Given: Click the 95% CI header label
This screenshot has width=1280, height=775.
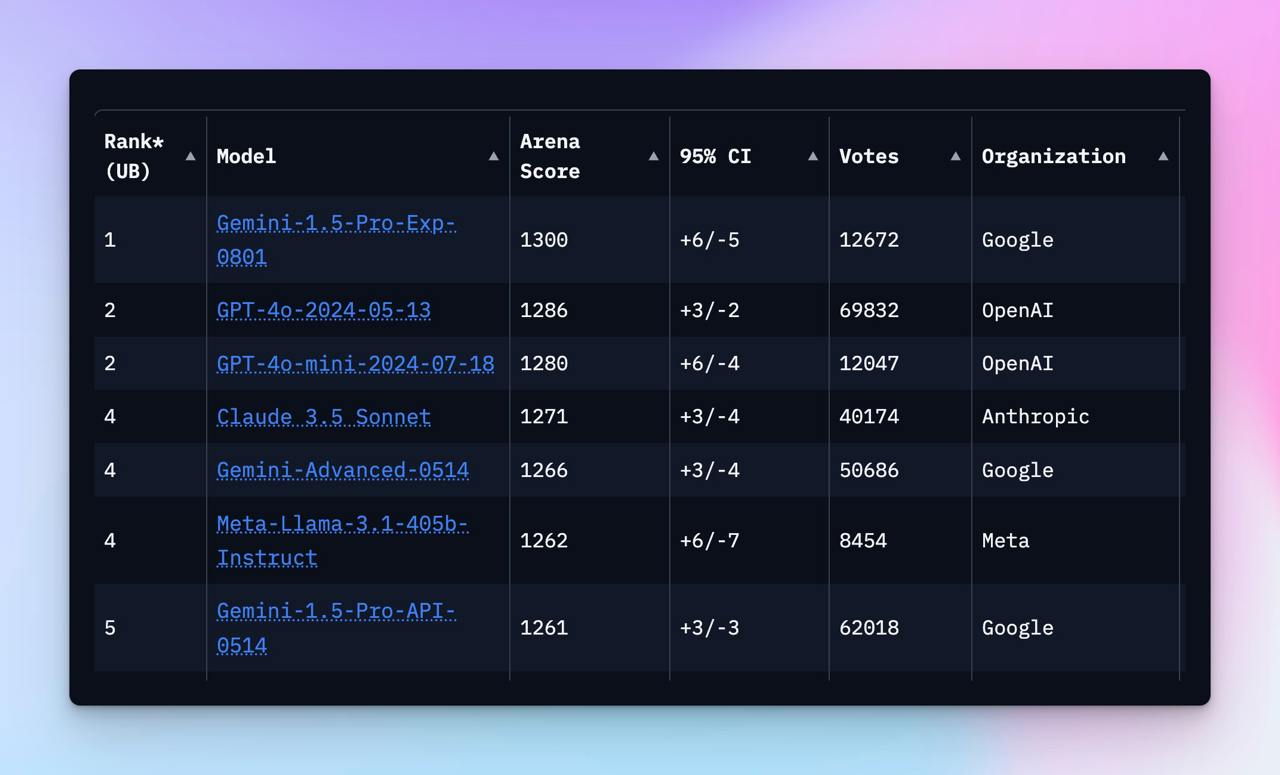Looking at the screenshot, I should pos(715,156).
